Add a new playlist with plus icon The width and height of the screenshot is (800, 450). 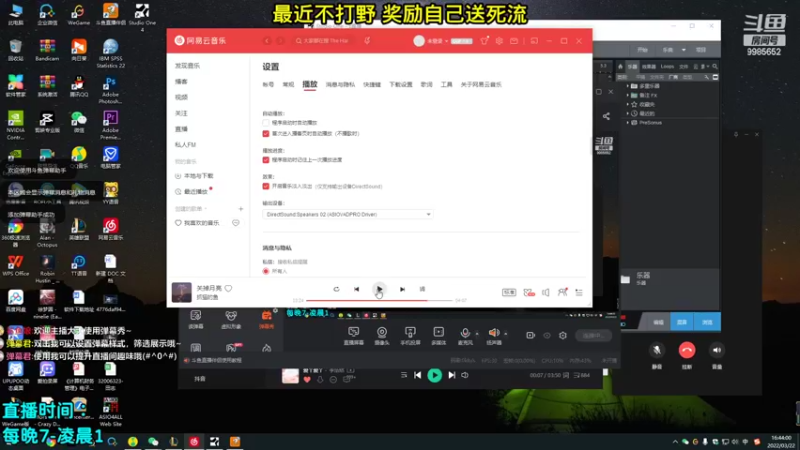point(241,209)
